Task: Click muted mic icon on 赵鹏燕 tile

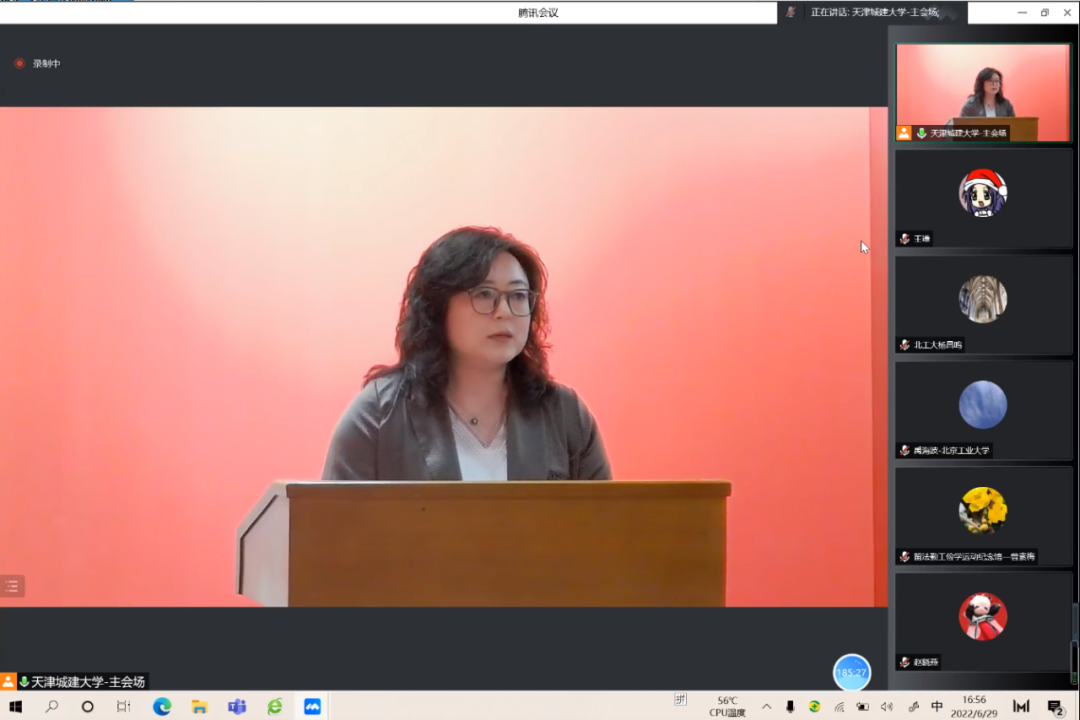Action: tap(904, 662)
